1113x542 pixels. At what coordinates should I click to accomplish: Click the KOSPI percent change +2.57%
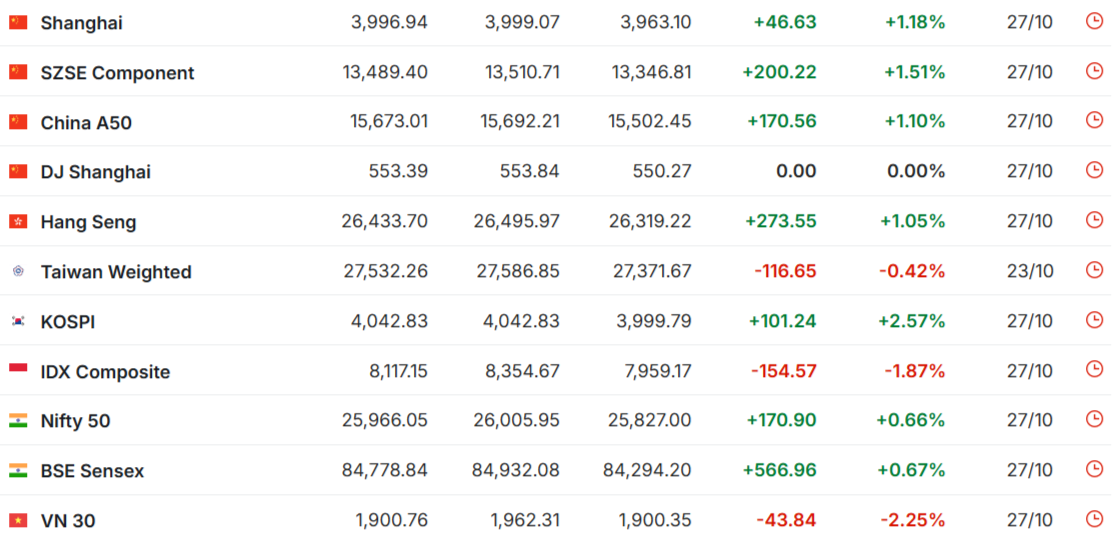pos(911,321)
